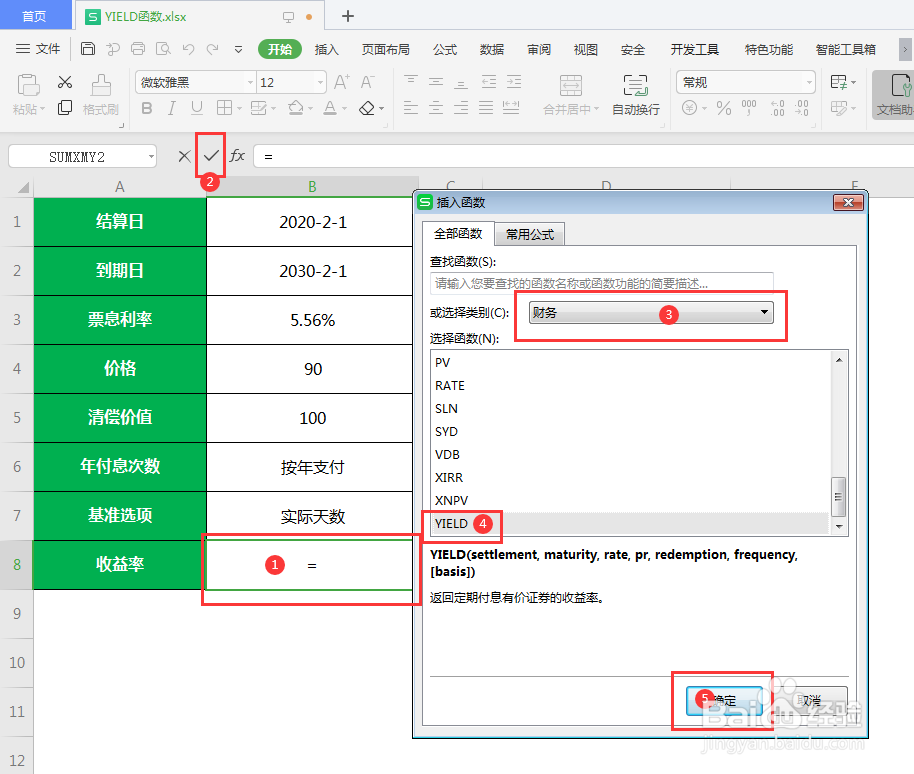The image size is (914, 774).
Task: Switch to the 公式 ribbon tab
Action: pyautogui.click(x=445, y=50)
